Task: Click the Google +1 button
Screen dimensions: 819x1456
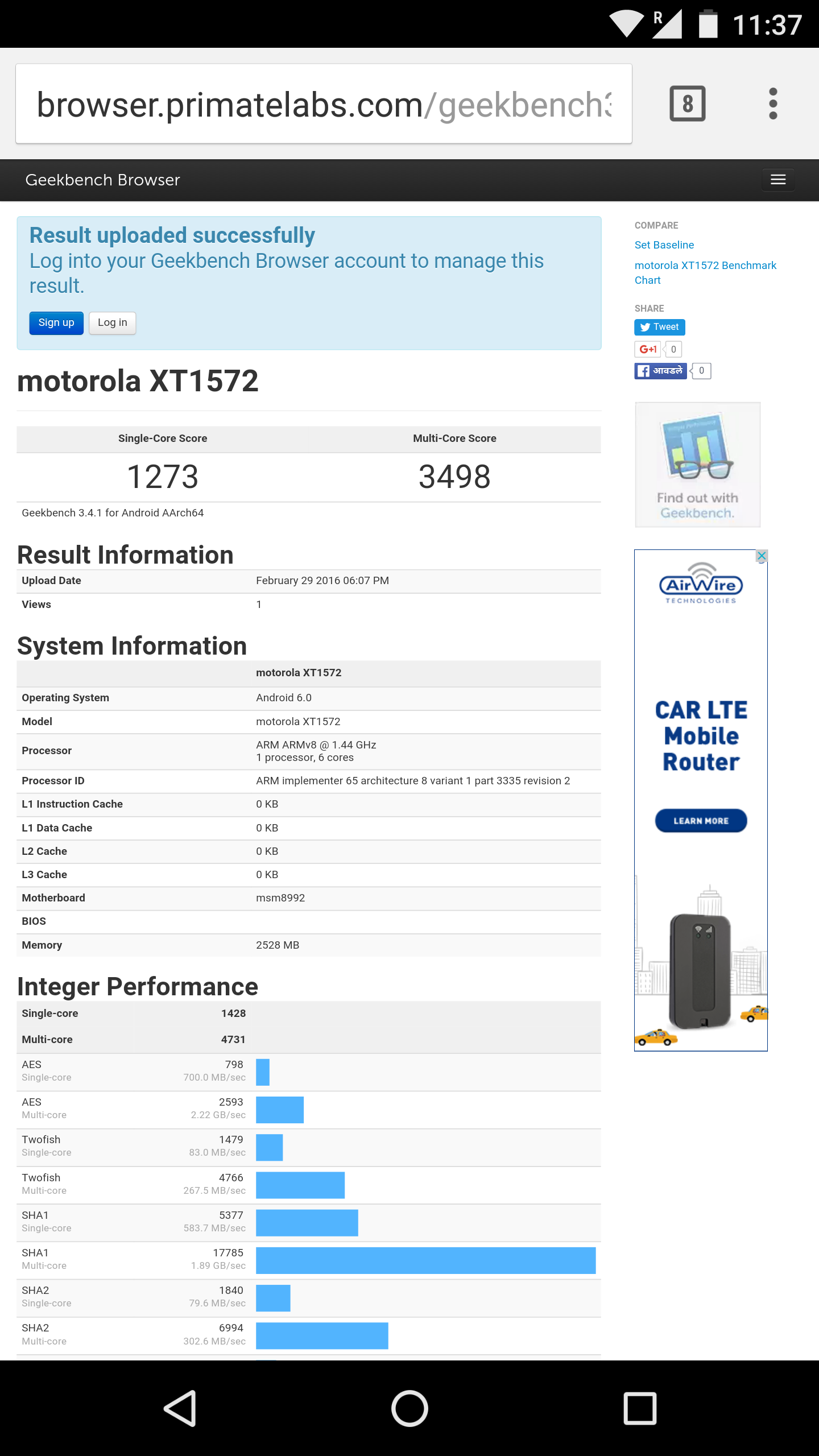Action: [x=647, y=349]
